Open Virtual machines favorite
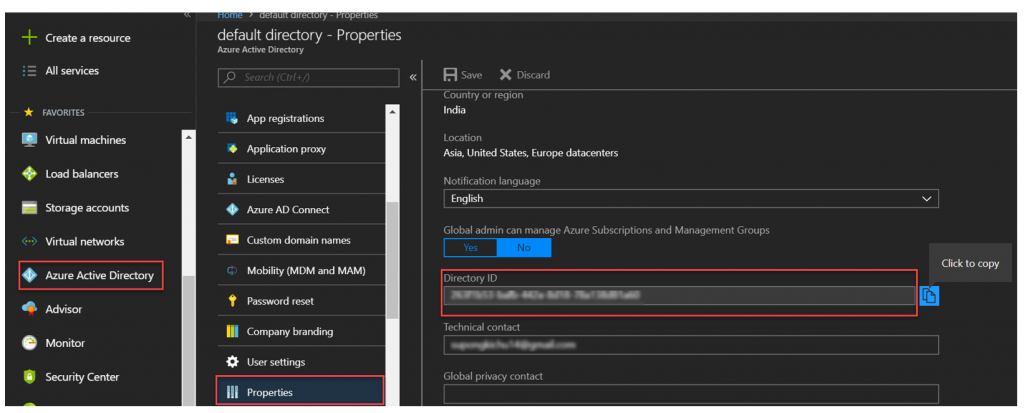The height and width of the screenshot is (413, 1024). coord(86,140)
